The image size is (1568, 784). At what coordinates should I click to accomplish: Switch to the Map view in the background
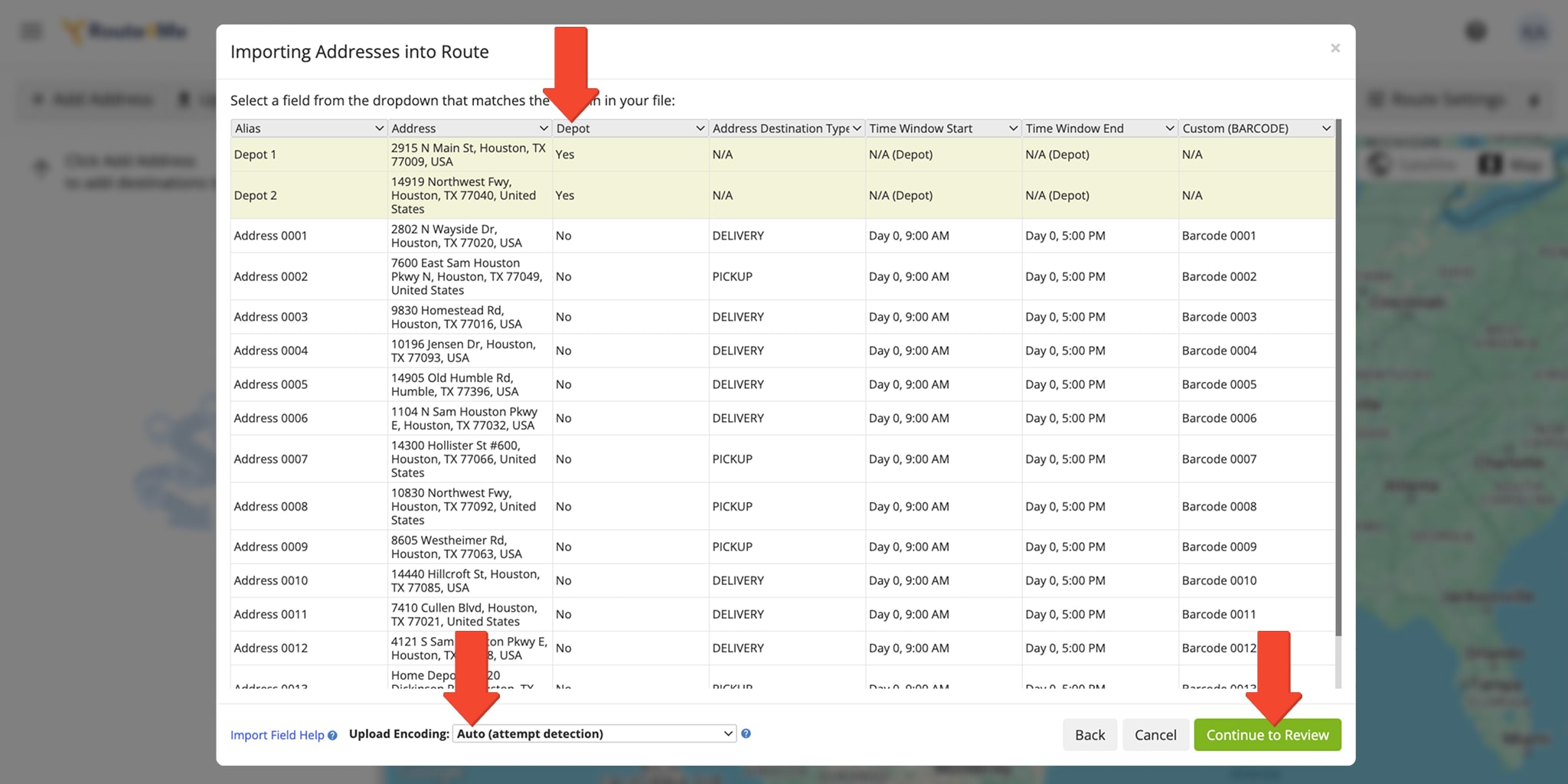(1512, 165)
